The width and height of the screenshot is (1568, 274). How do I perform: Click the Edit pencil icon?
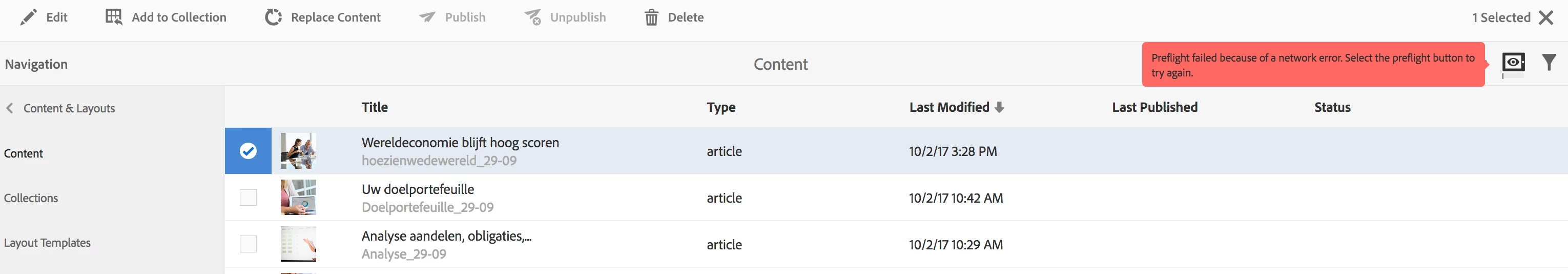click(28, 17)
